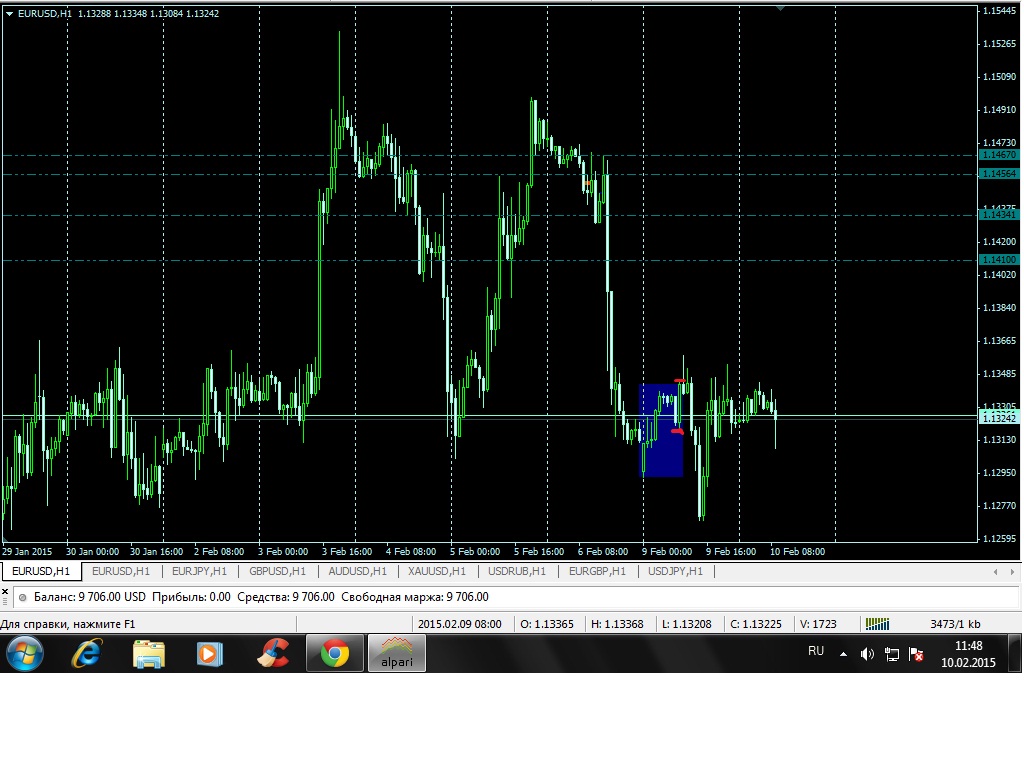Click the close price C: 1.13225 field

[756, 624]
